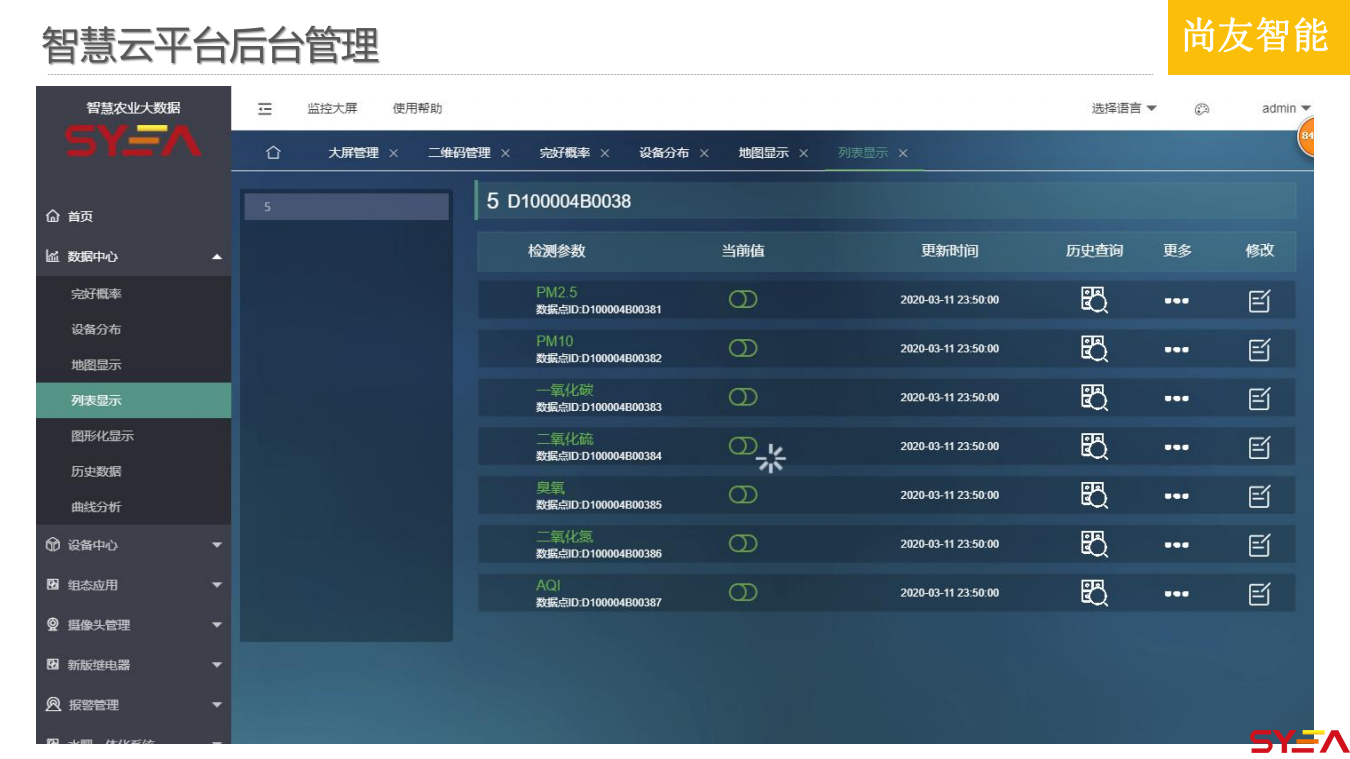This screenshot has height=759, width=1350.
Task: Open more options for 二氧化硫 row
Action: [1177, 448]
